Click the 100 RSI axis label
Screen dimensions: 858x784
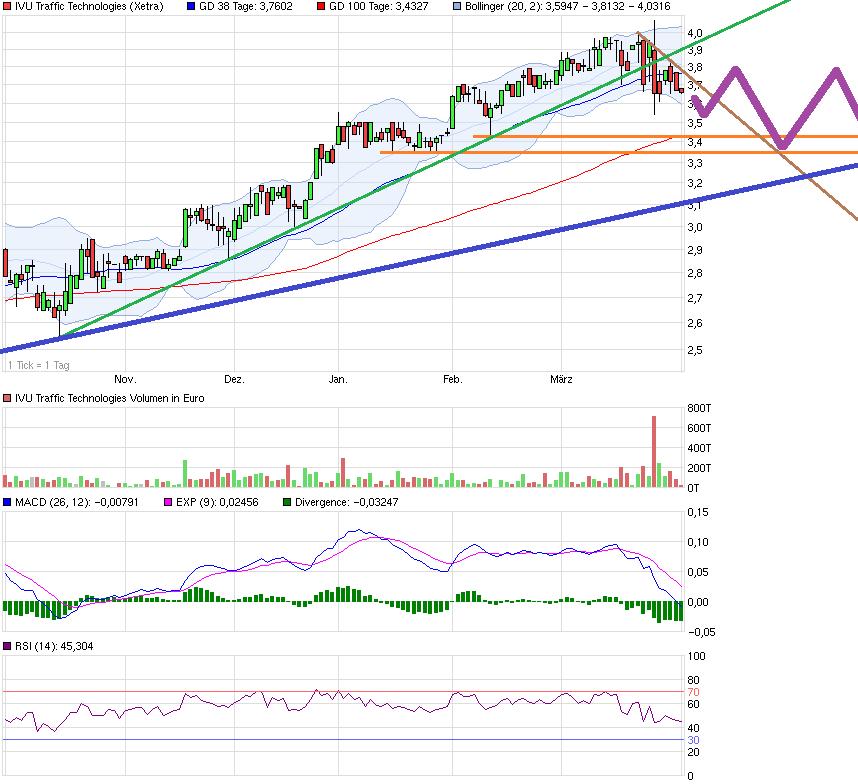coord(697,656)
